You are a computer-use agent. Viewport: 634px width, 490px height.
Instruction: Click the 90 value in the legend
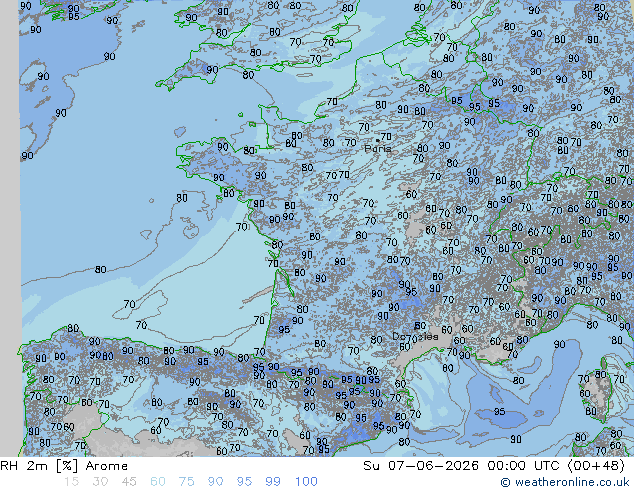(x=215, y=482)
